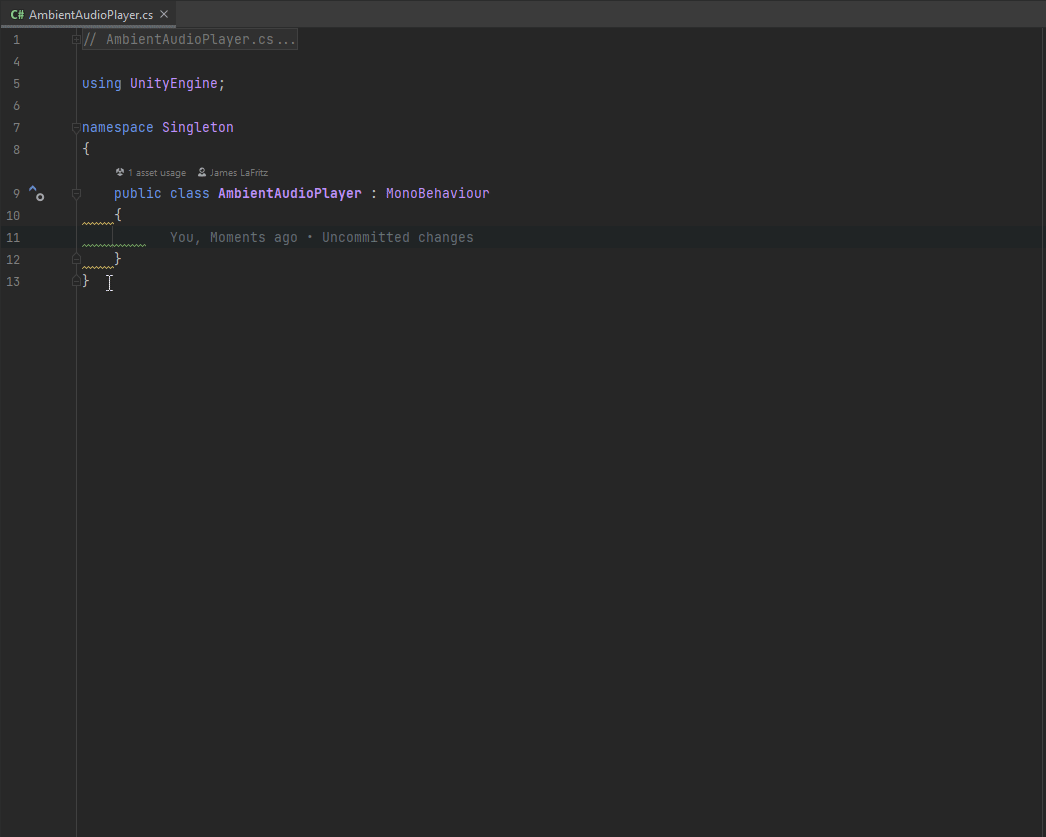Screen dimensions: 1046x837
Task: Click line number 5 in gutter
Action: click(x=17, y=84)
